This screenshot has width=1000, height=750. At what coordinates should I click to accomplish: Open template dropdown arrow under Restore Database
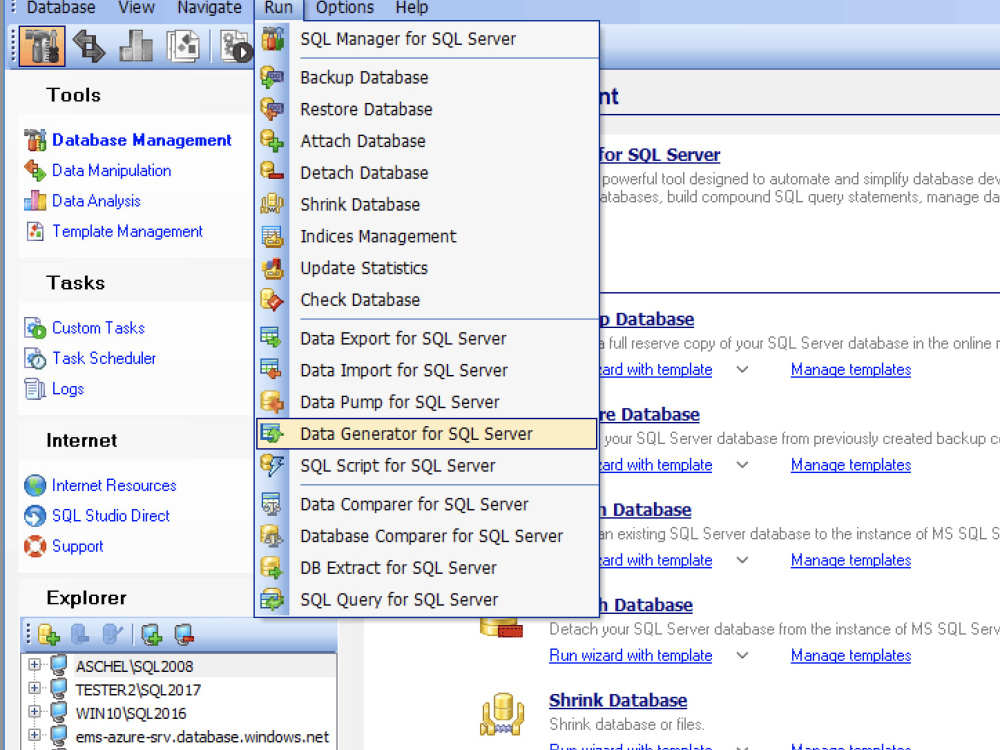tap(742, 465)
